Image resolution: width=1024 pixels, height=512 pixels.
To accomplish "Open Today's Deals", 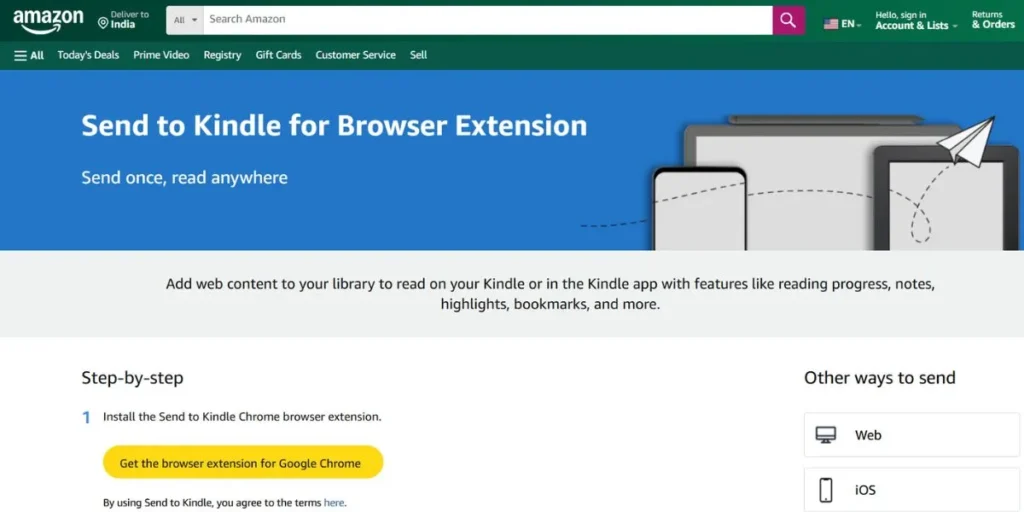I will pos(88,55).
